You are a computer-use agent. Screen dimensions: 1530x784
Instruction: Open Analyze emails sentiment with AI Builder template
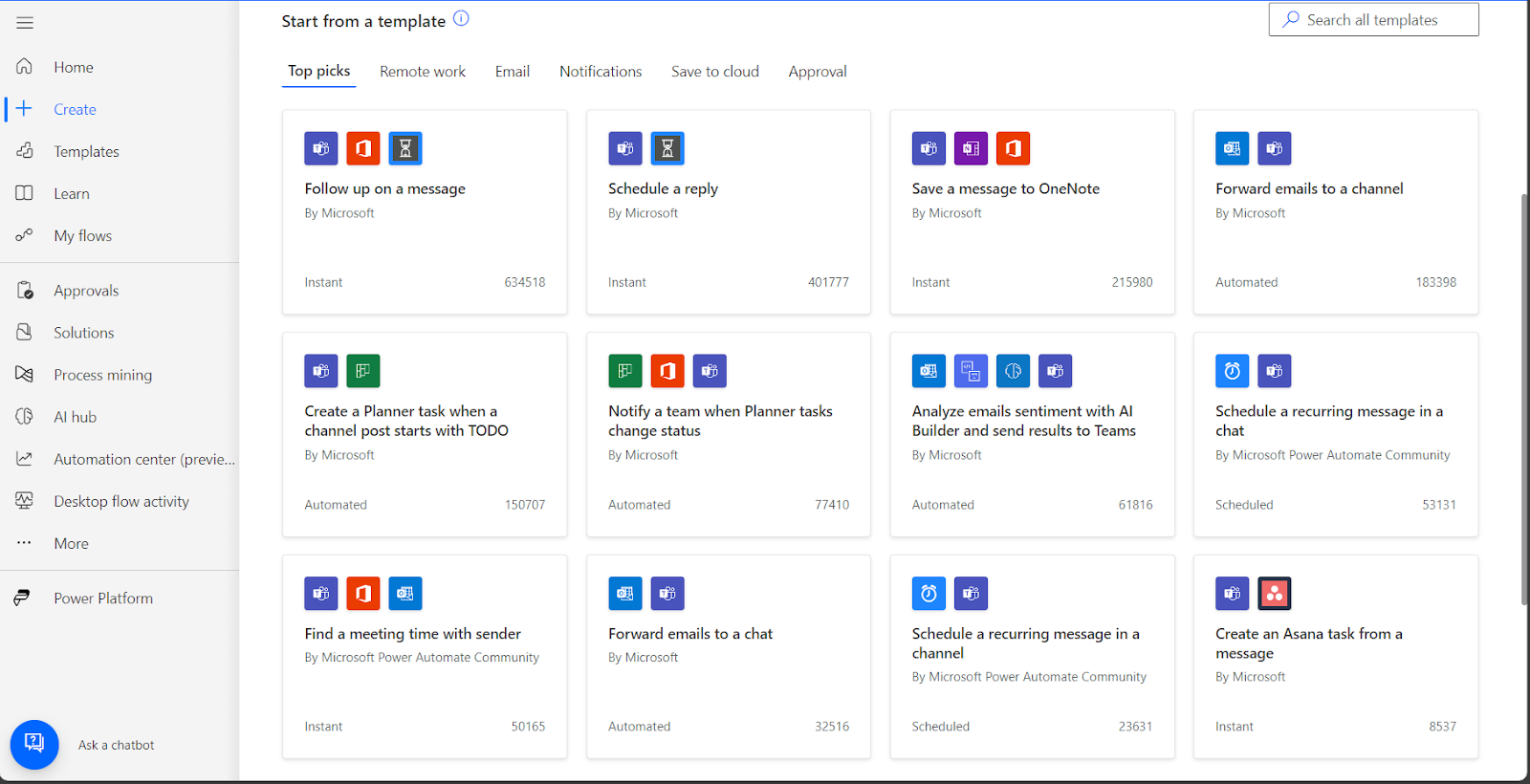(x=1024, y=421)
